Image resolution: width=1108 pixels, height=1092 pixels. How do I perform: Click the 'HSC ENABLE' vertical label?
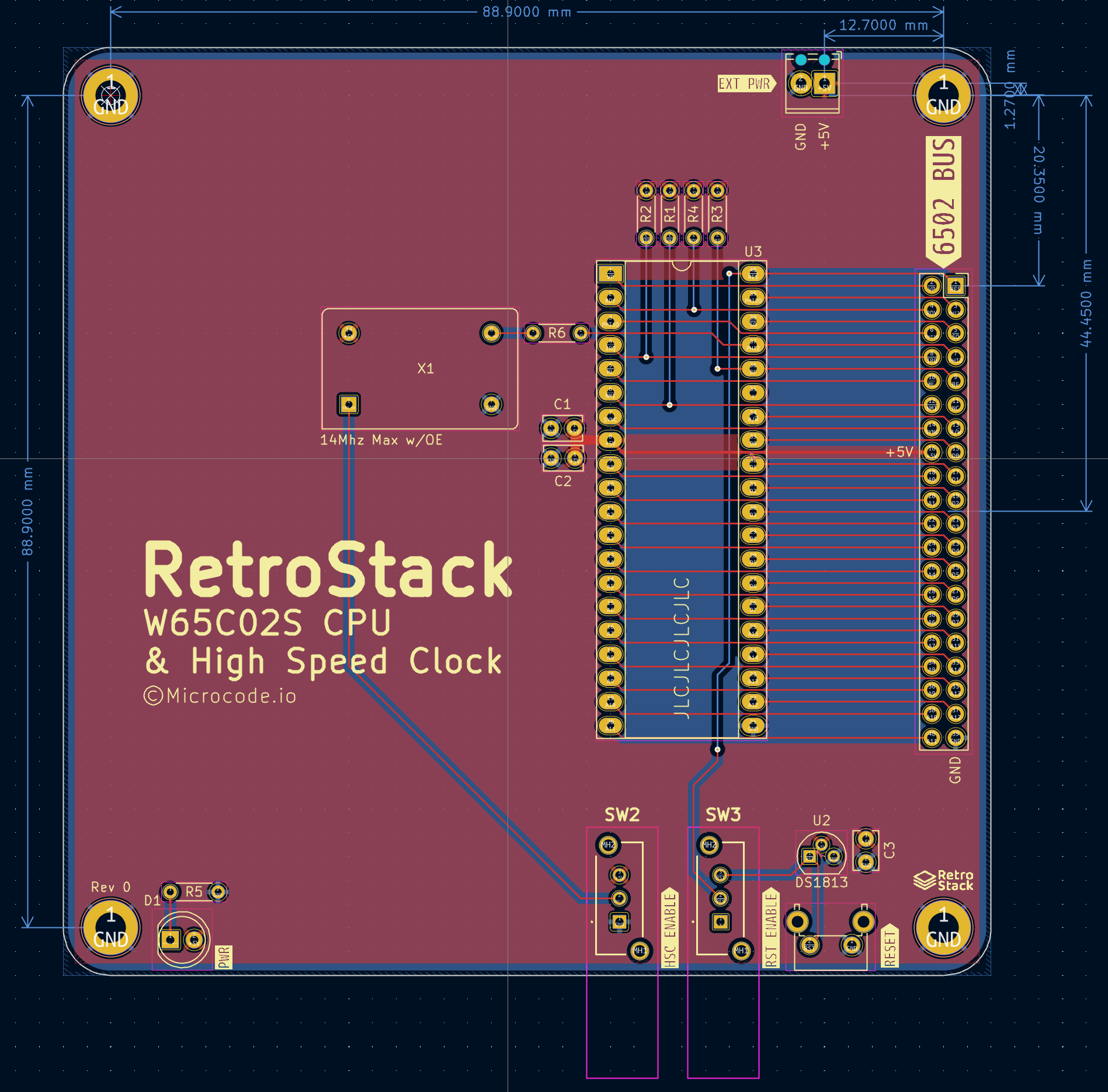670,928
